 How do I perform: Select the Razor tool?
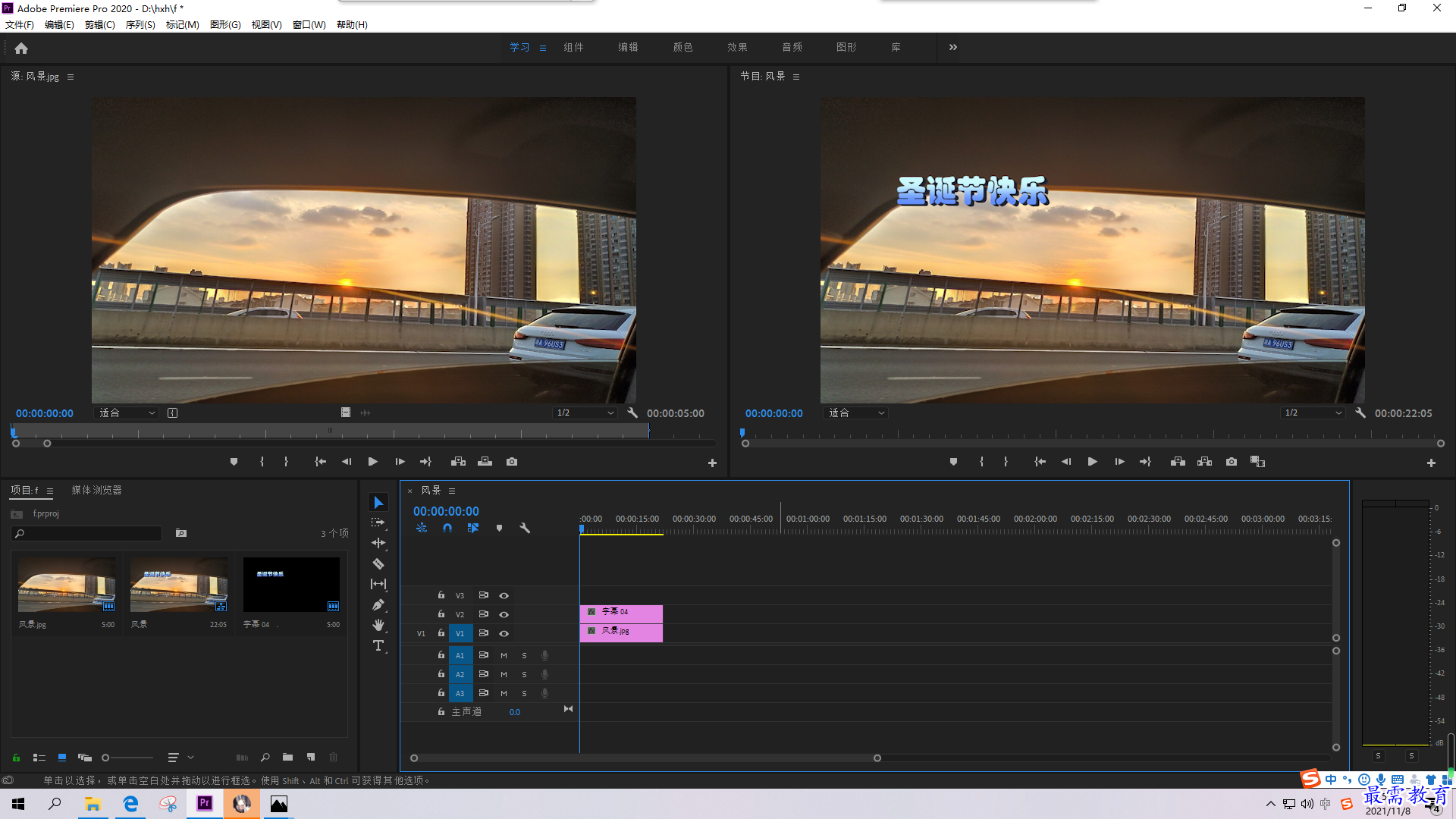(378, 563)
